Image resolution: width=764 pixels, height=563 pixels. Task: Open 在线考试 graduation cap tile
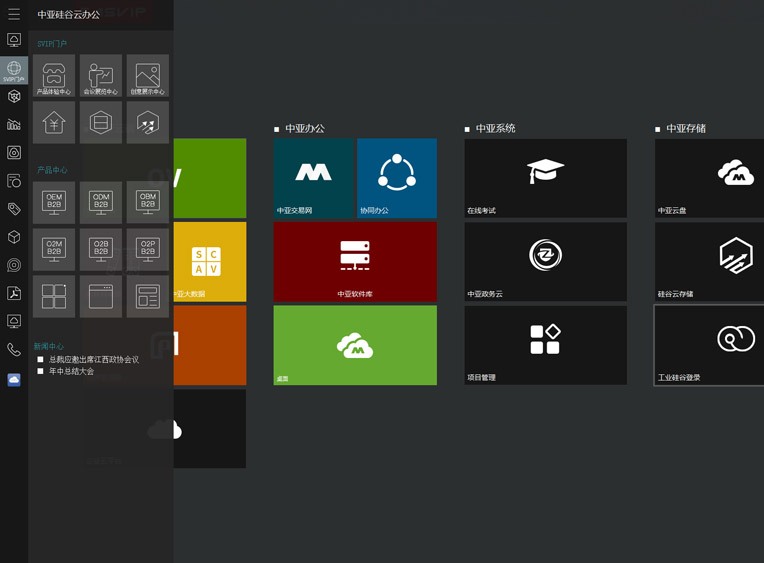coord(545,178)
